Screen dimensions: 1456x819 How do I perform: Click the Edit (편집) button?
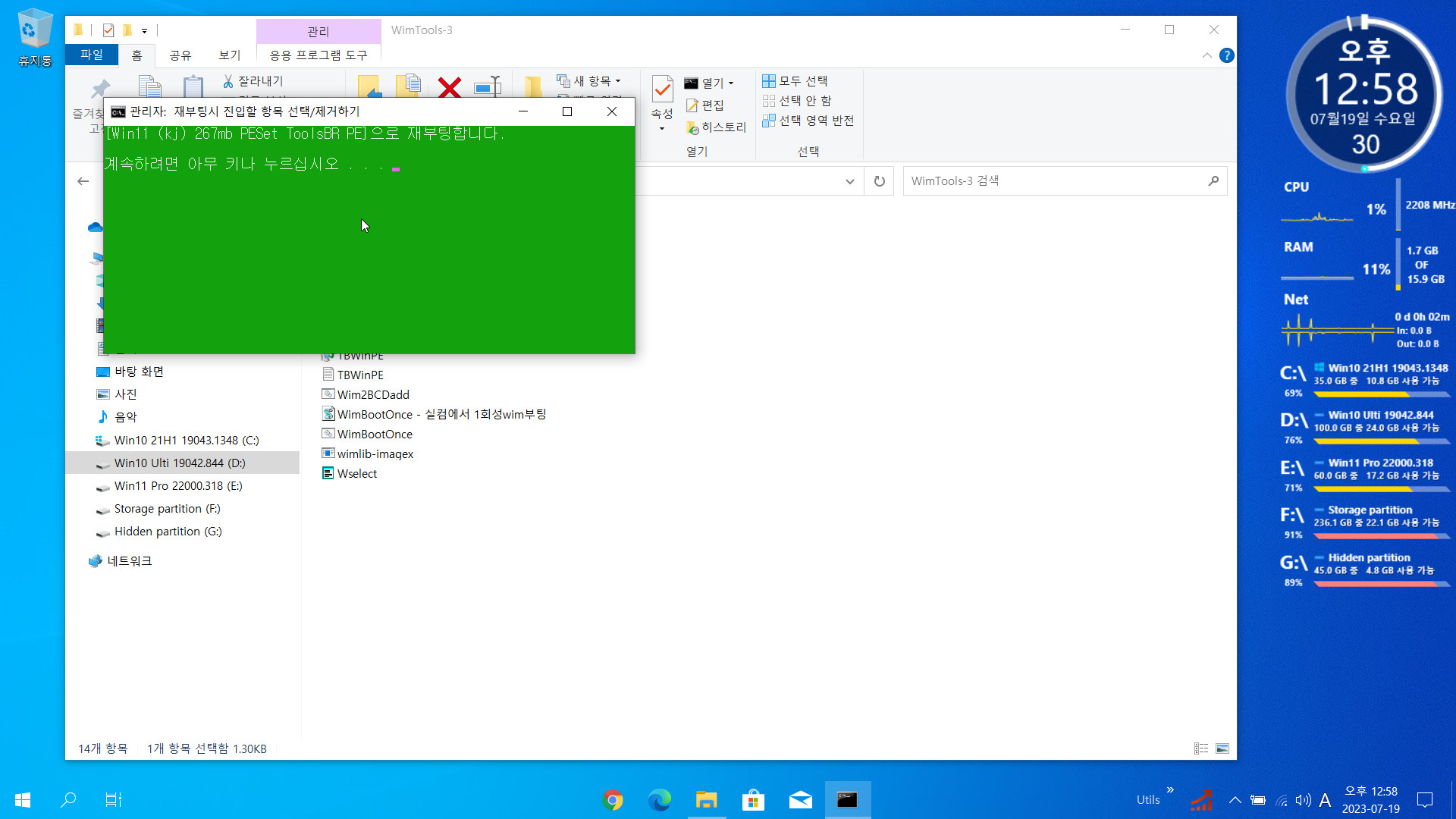(704, 105)
